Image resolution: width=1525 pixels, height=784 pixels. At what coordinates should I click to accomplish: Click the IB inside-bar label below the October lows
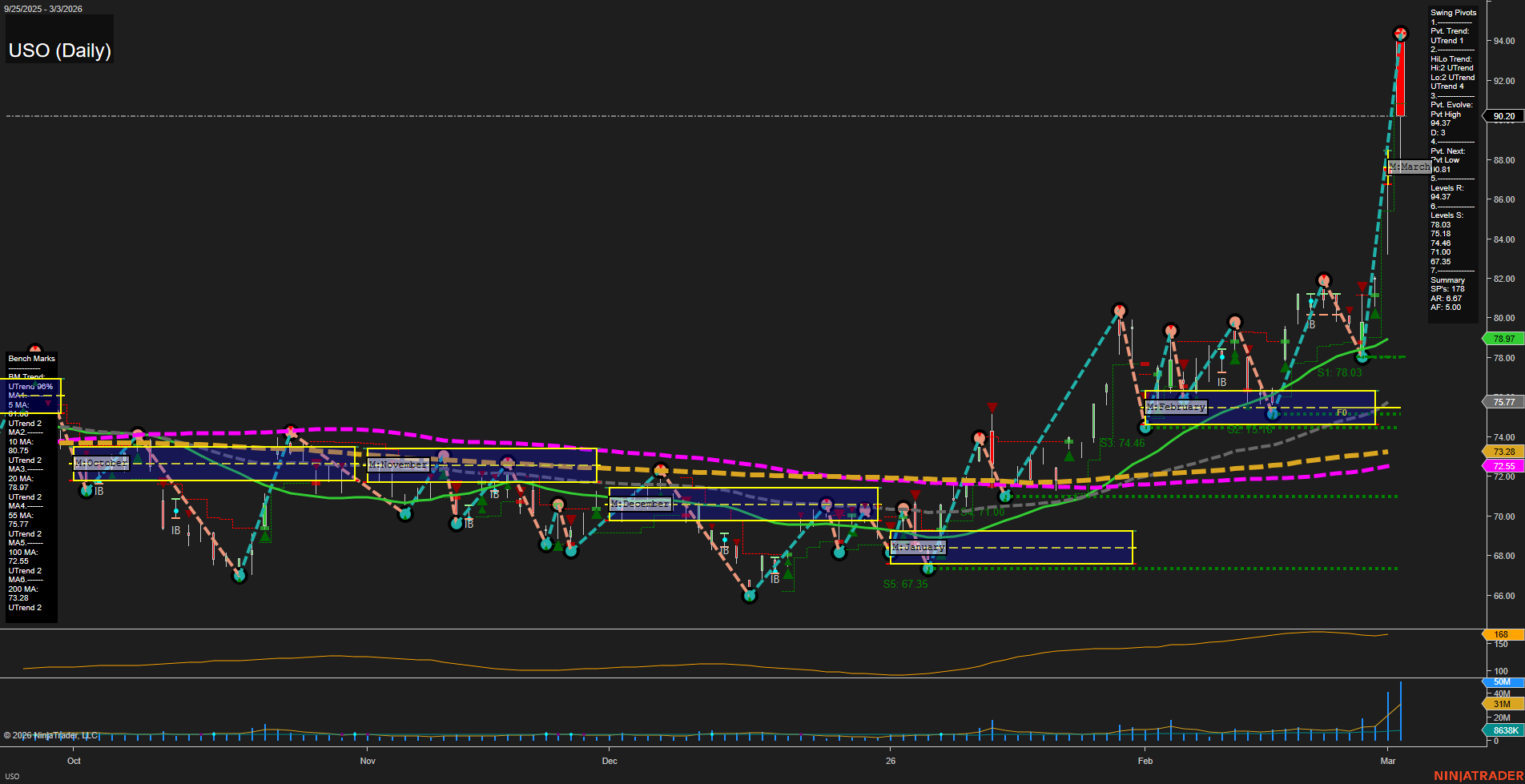[177, 529]
